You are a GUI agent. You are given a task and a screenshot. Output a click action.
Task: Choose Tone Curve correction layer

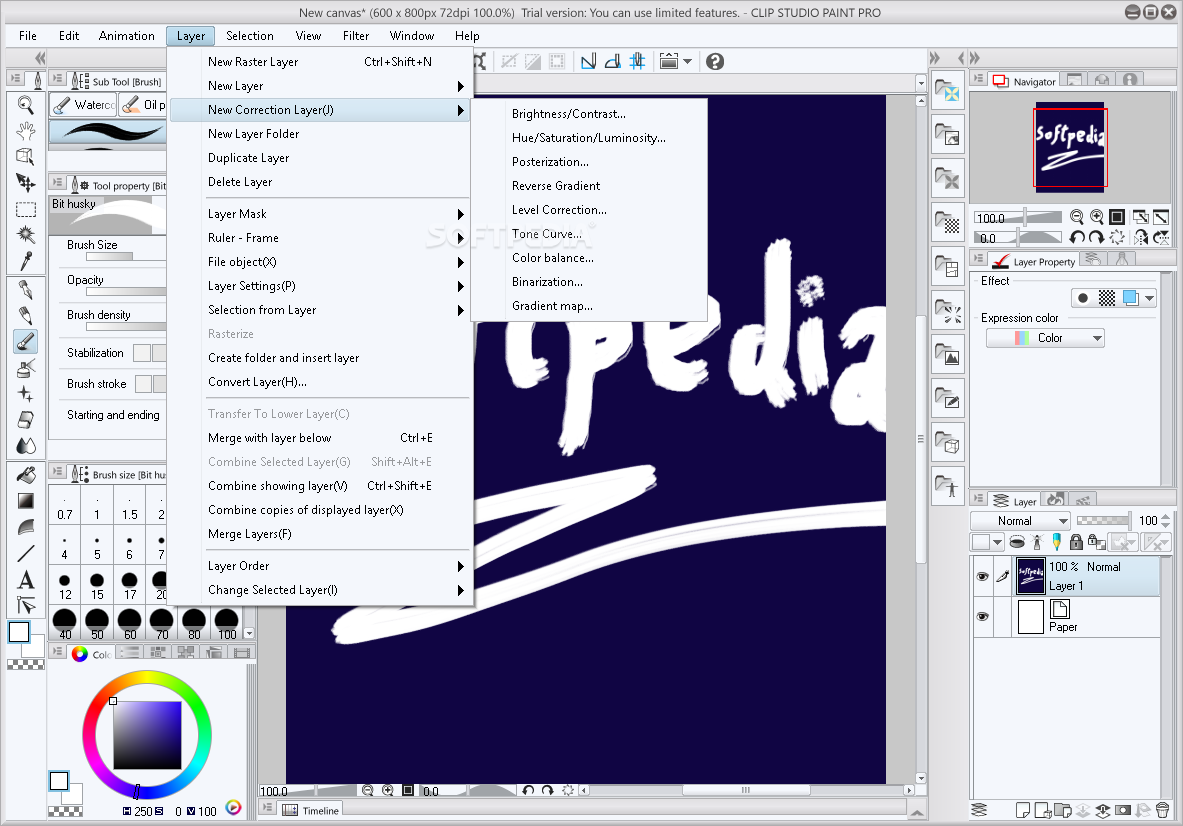(x=546, y=234)
